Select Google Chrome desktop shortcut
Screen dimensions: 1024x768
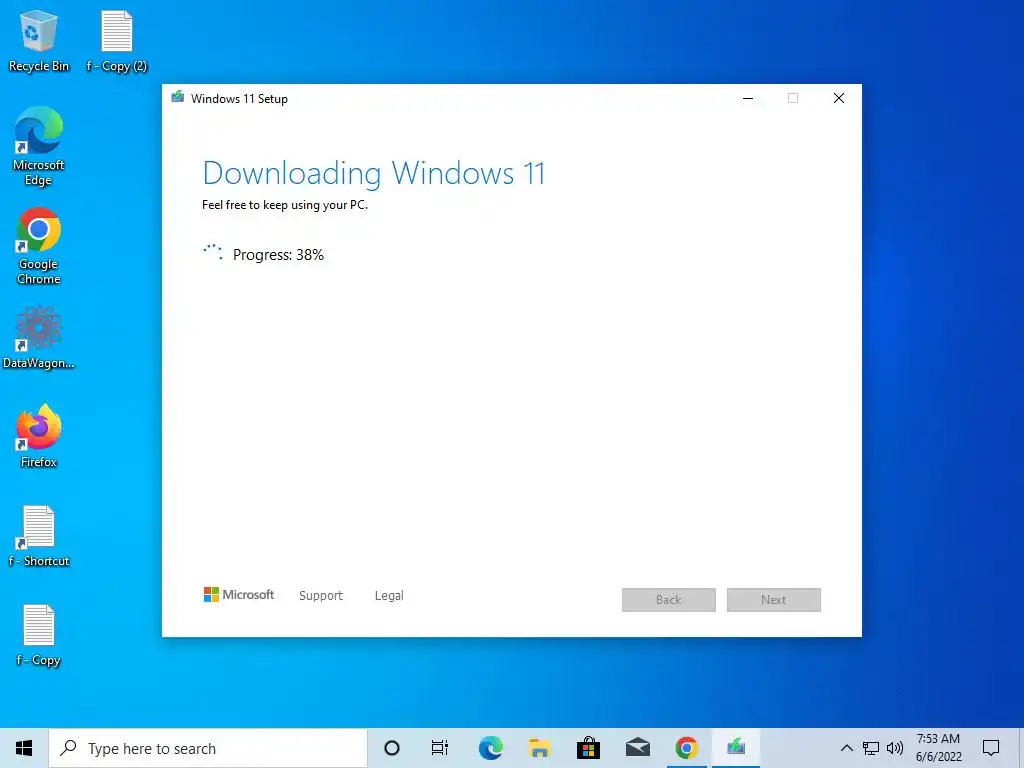(39, 246)
